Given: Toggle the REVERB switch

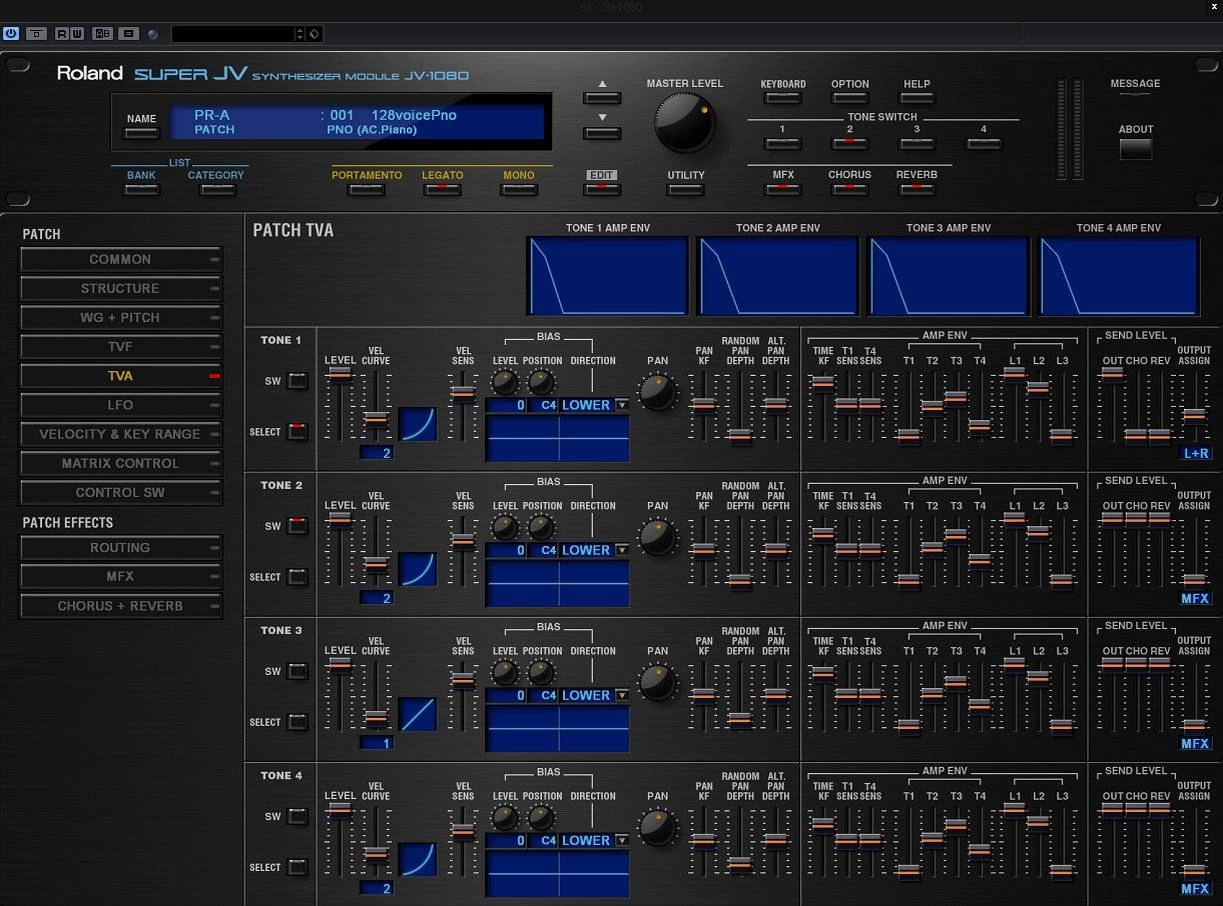Looking at the screenshot, I should point(917,188).
